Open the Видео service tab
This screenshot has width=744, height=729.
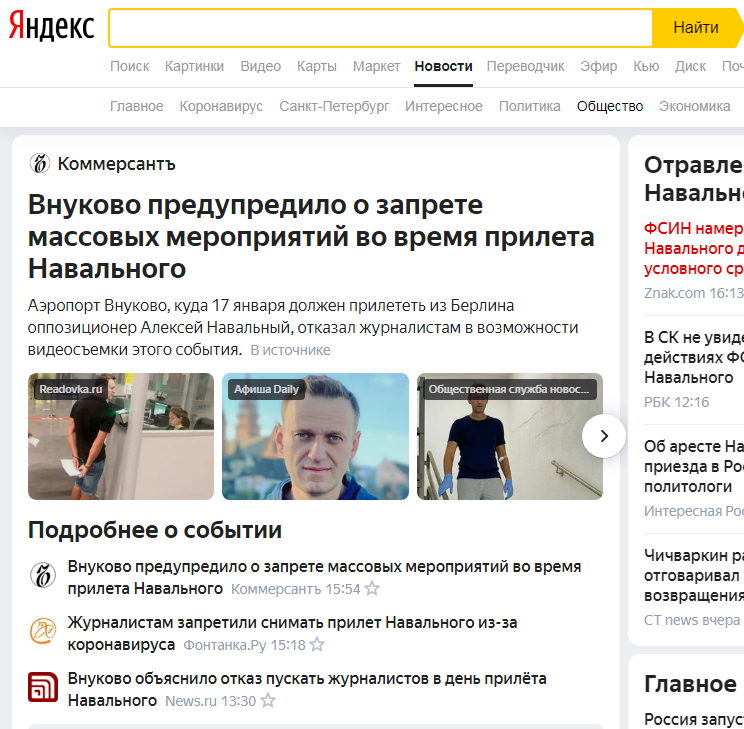pos(260,66)
